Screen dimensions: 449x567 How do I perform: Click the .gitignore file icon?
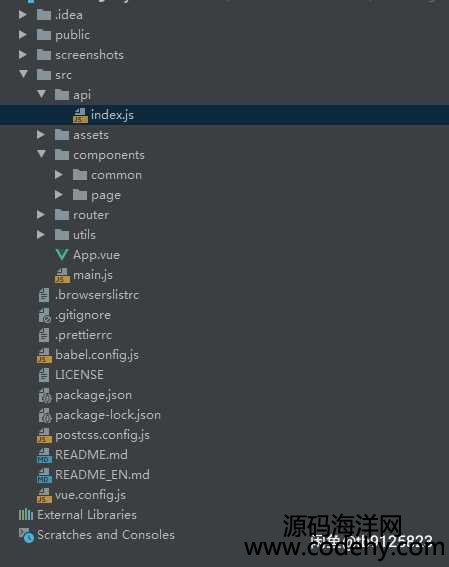45,315
